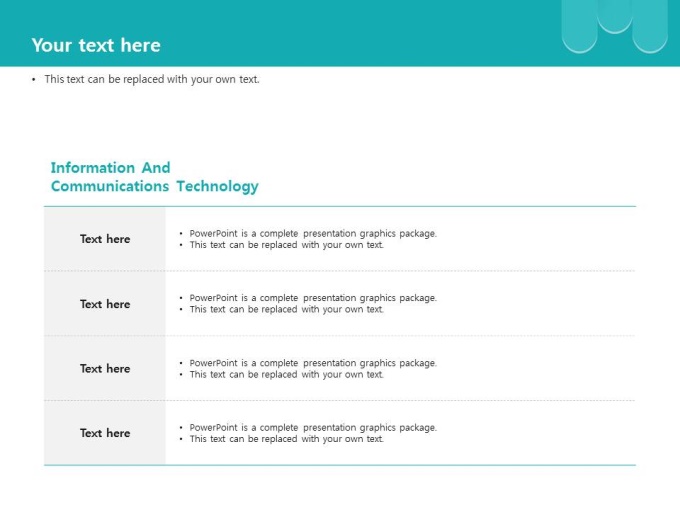Click the rightmost rounded decorative shape in the header
Screen dimensions: 680x510
tap(650, 27)
